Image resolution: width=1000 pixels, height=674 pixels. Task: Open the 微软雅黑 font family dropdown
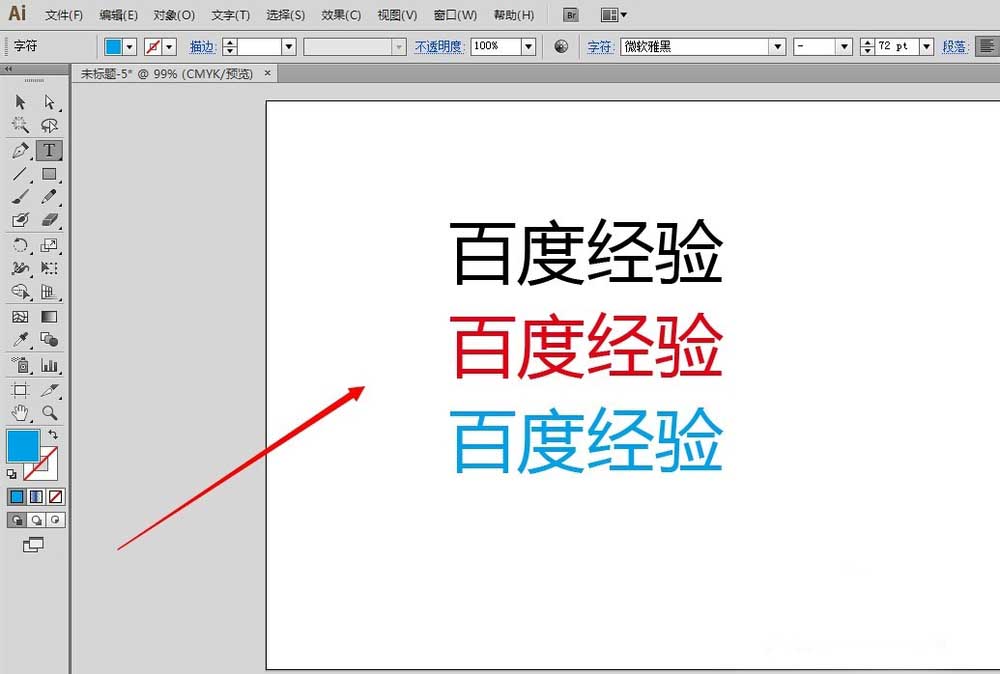click(777, 47)
